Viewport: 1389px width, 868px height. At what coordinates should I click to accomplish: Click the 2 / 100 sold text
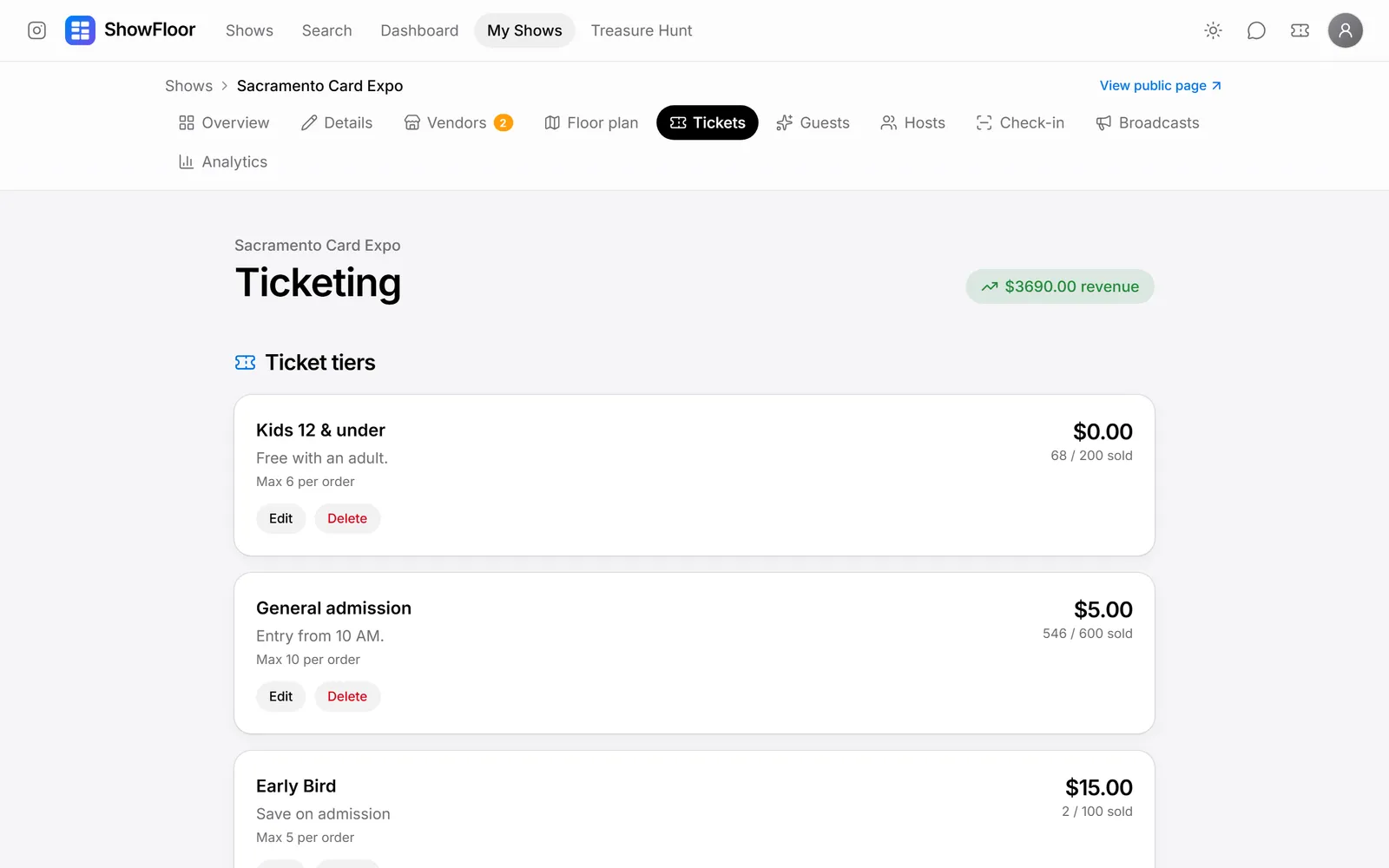[1097, 811]
